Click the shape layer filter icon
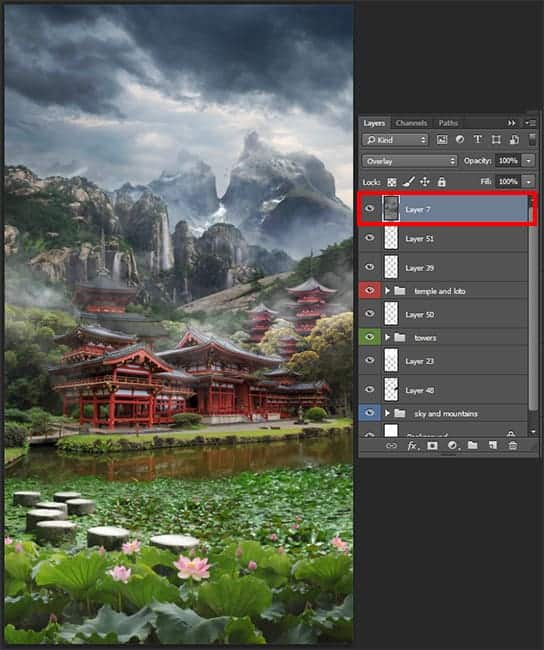The height and width of the screenshot is (650, 544). click(x=496, y=140)
